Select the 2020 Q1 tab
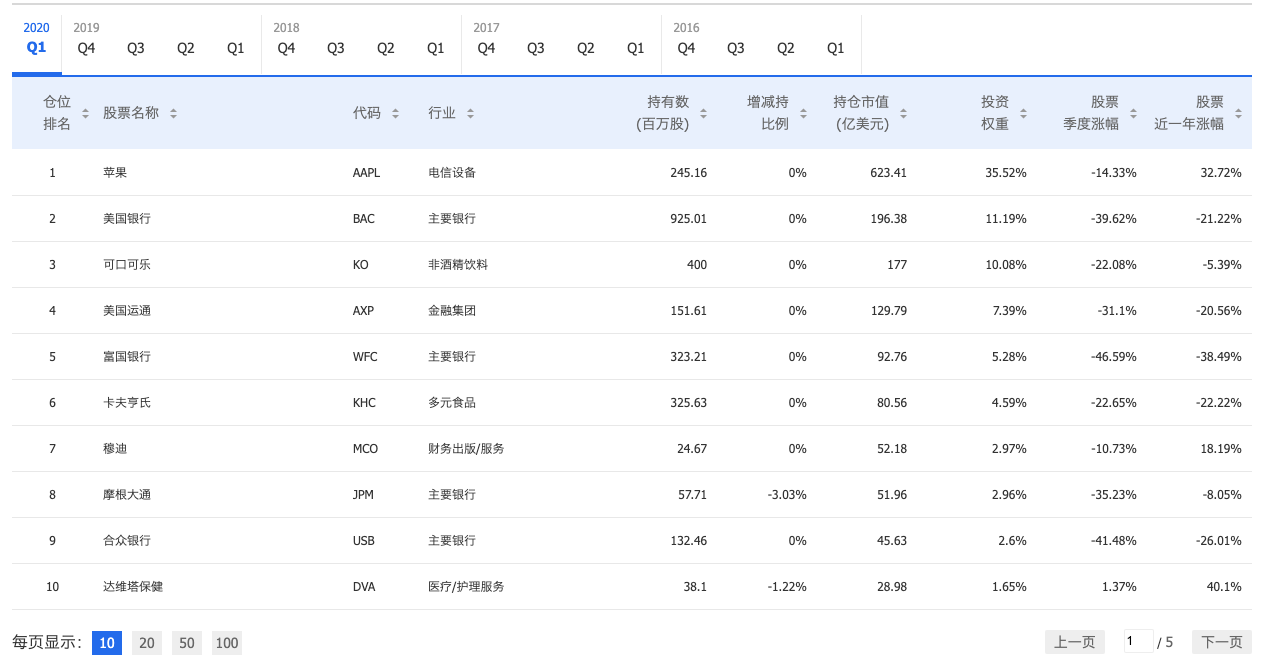This screenshot has height=662, width=1270. (37, 47)
